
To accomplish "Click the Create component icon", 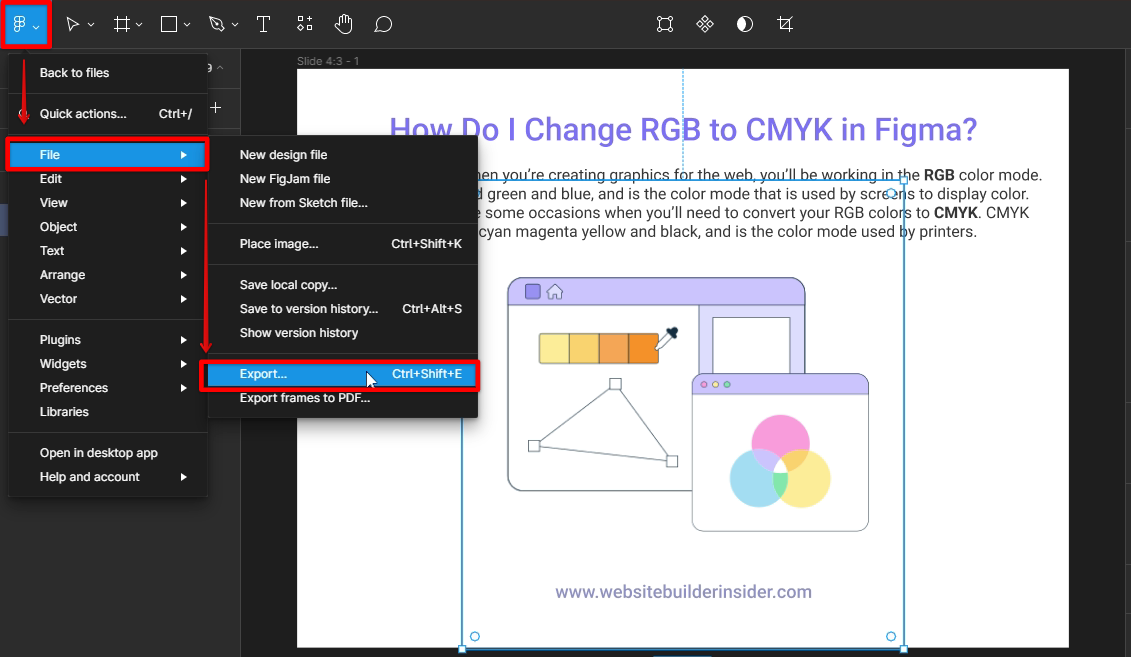I will click(705, 25).
